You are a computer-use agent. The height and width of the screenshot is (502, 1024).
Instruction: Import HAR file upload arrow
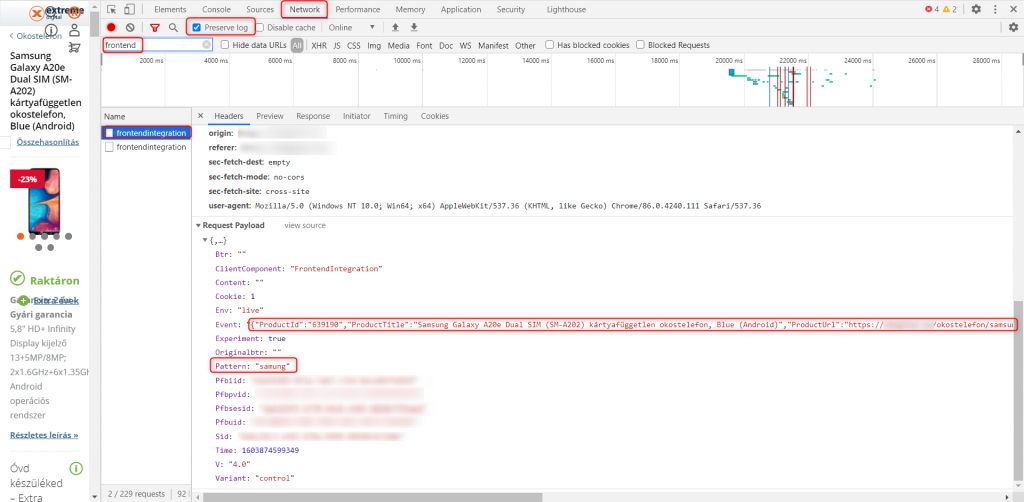point(395,27)
